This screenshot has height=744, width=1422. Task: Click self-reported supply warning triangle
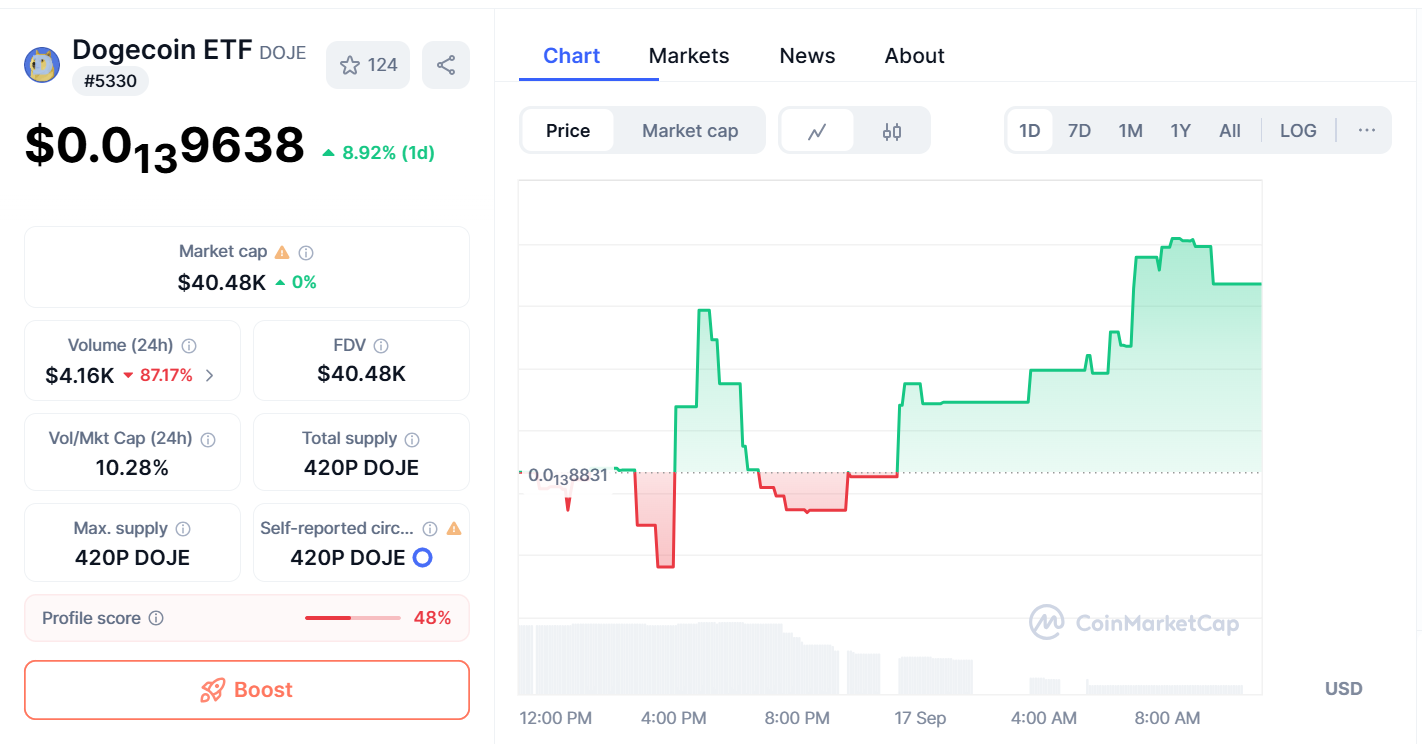[454, 528]
